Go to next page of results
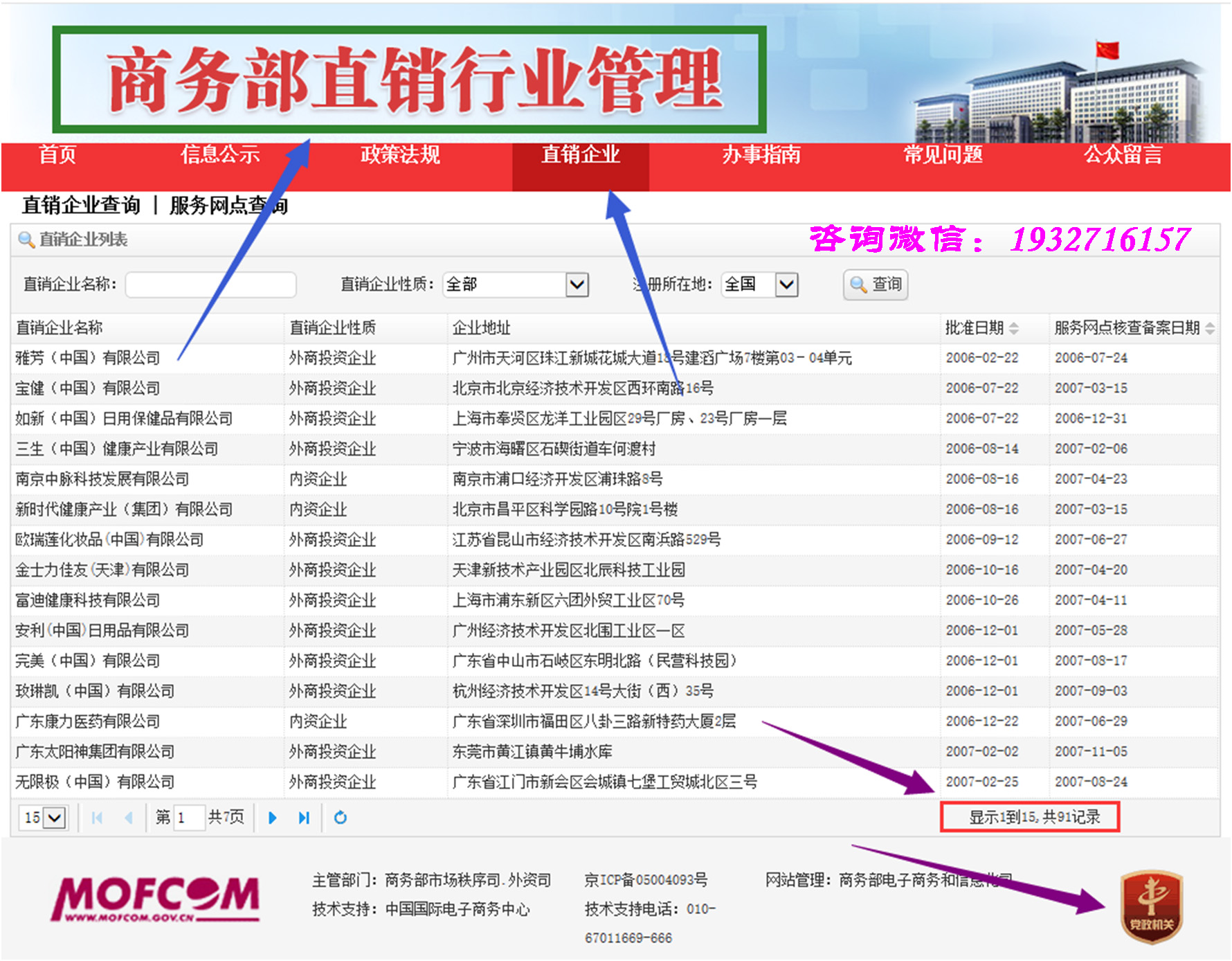The image size is (1232, 961). point(272,818)
